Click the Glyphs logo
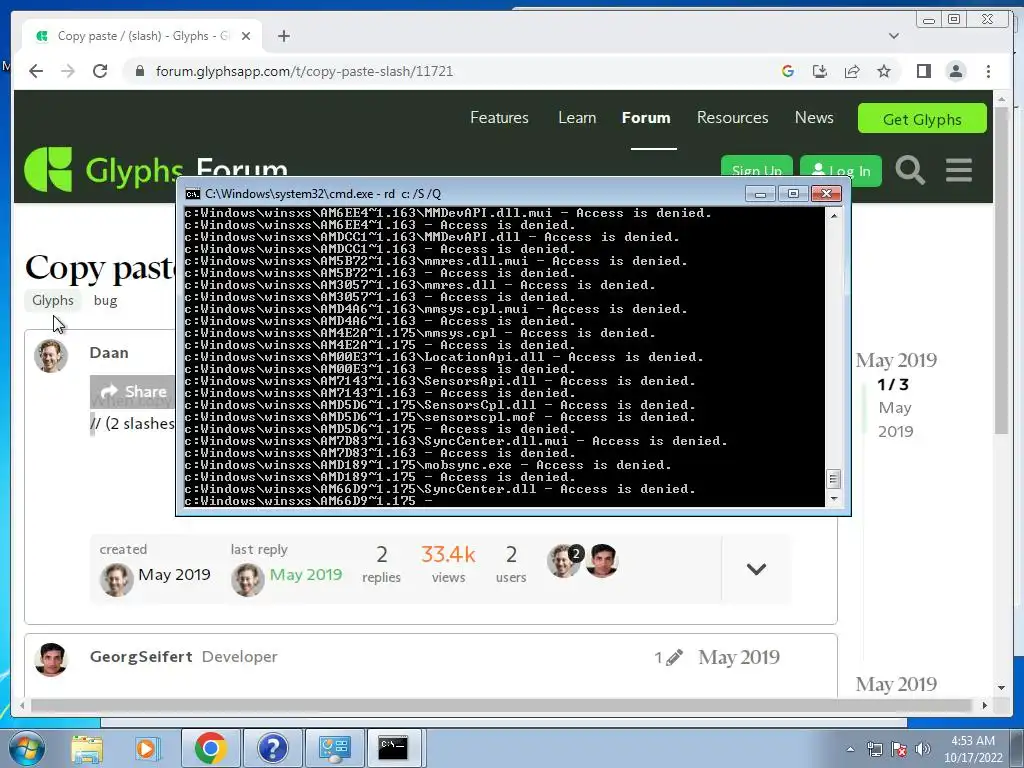The width and height of the screenshot is (1024, 768). click(104, 170)
